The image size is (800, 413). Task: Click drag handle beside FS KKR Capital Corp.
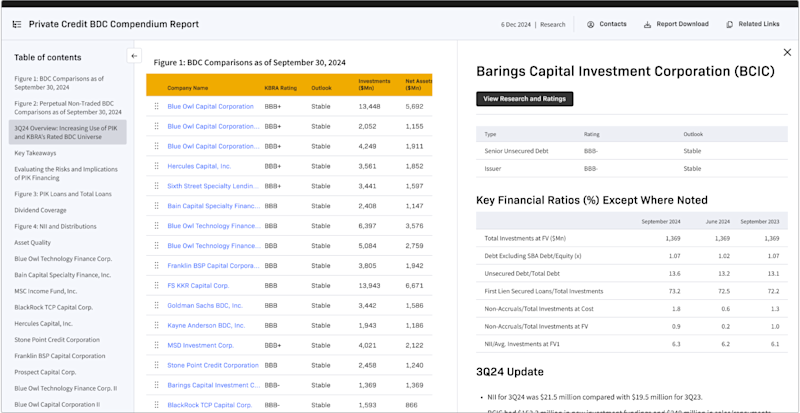point(157,285)
